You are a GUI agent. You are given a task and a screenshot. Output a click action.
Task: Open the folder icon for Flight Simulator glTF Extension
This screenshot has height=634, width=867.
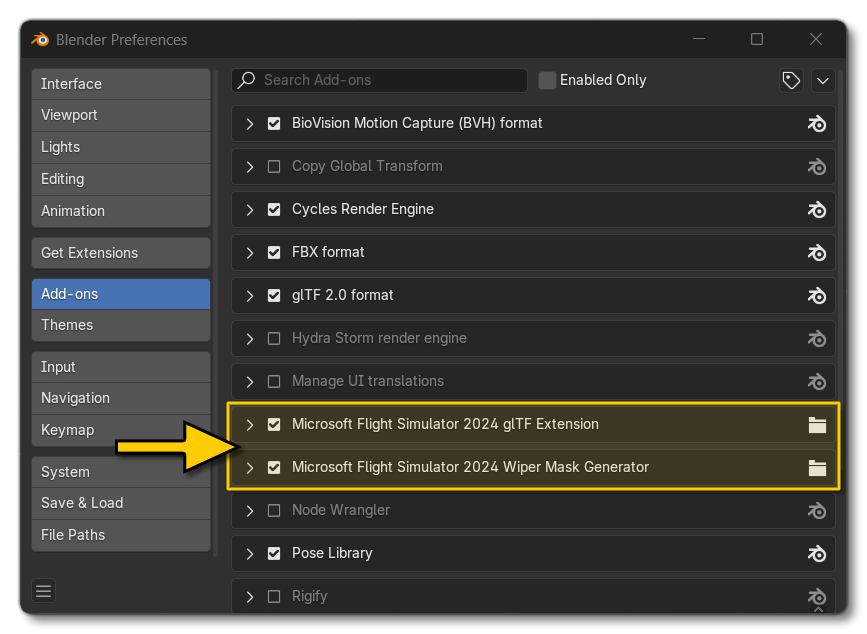pyautogui.click(x=817, y=424)
